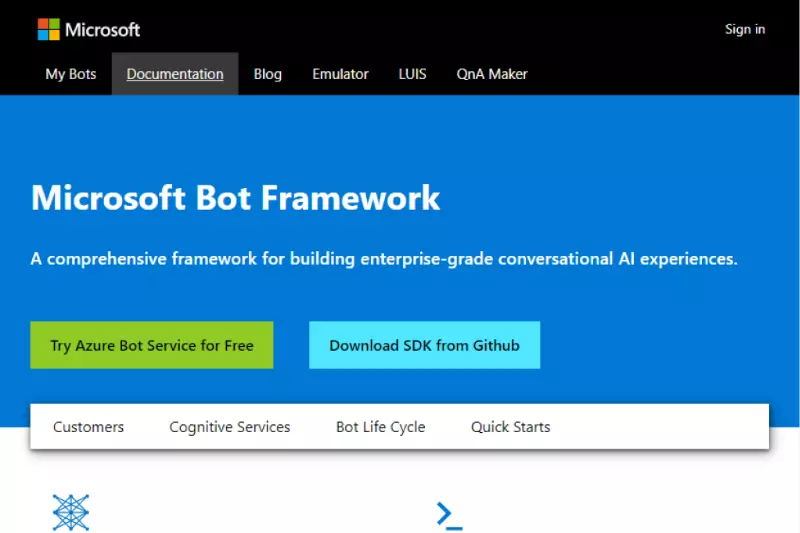Open the Emulator nav link
Viewport: 800px width, 533px height.
pos(340,74)
